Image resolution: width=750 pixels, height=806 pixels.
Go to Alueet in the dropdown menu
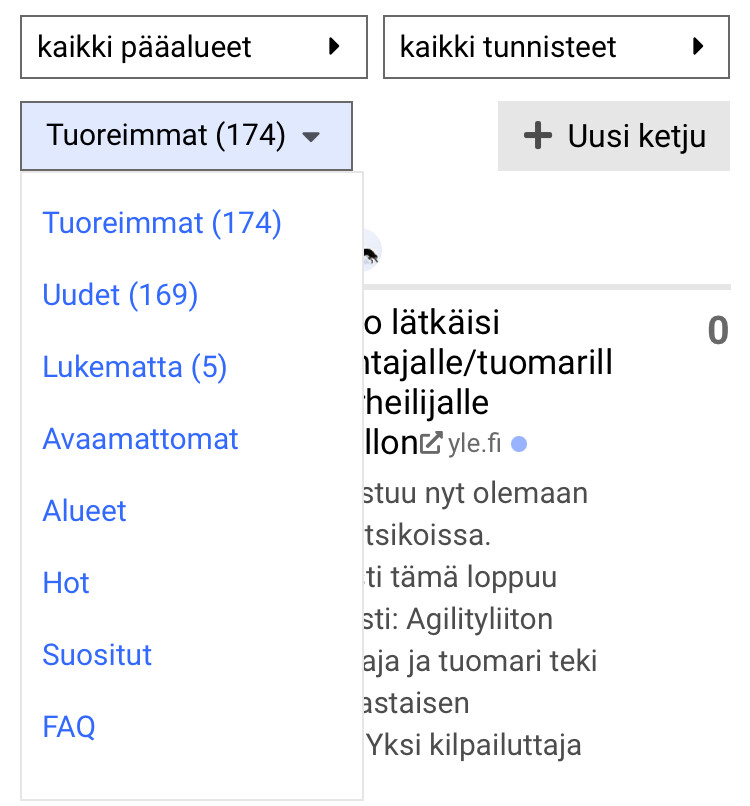(84, 511)
